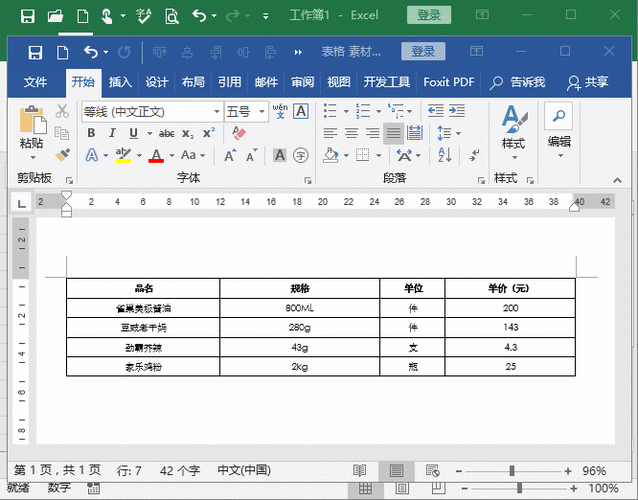
Task: Switch to the Foxit PDF tab
Action: tap(449, 82)
